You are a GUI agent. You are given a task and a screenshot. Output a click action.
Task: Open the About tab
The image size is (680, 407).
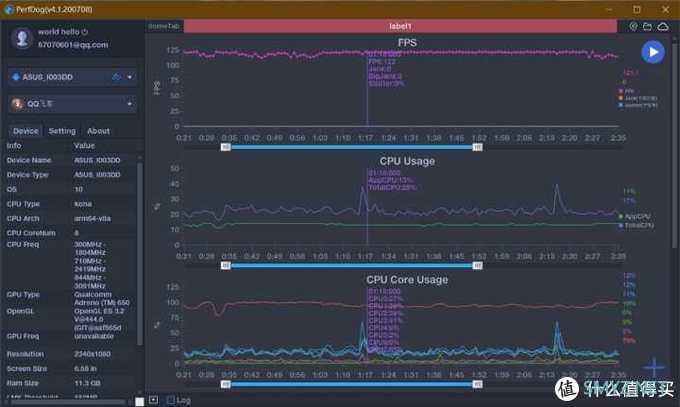click(x=98, y=131)
